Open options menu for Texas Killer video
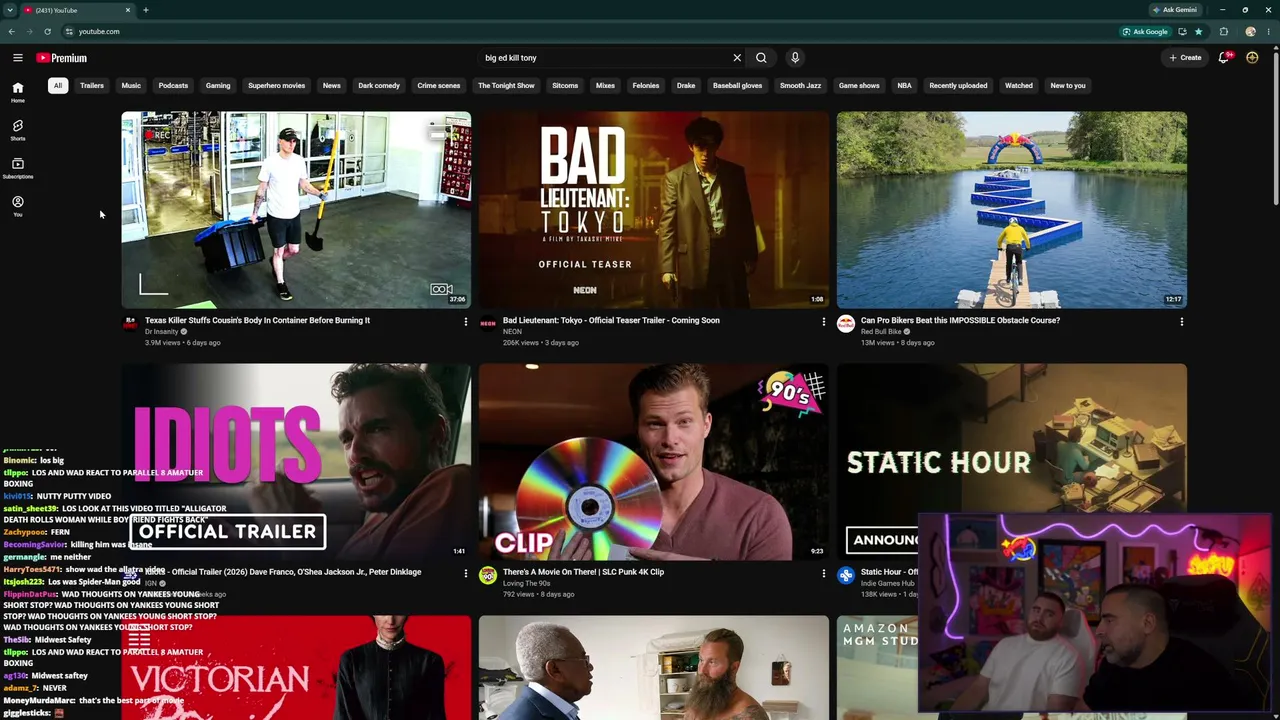Image resolution: width=1280 pixels, height=720 pixels. click(465, 322)
